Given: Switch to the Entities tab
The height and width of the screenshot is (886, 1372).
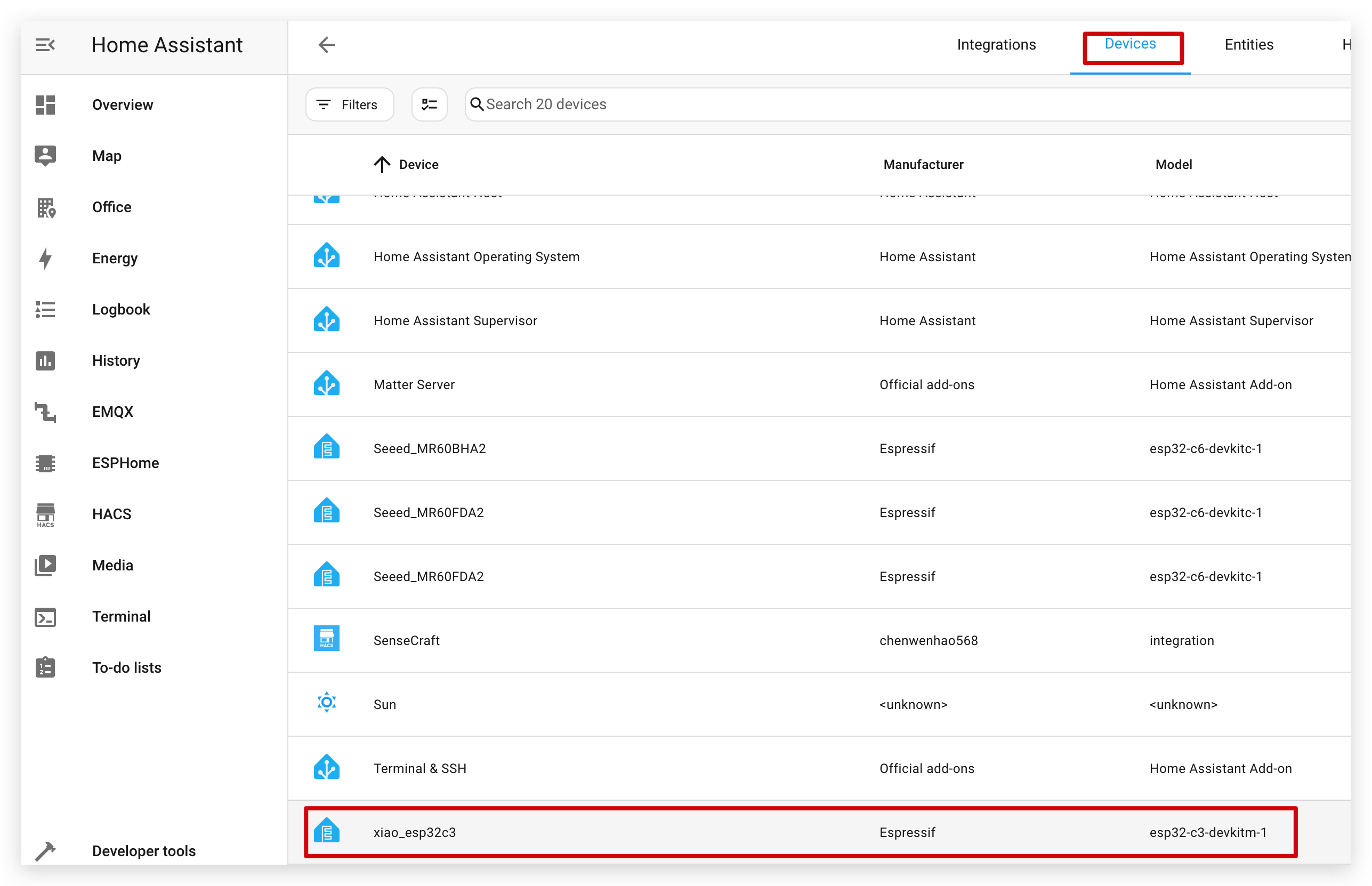Looking at the screenshot, I should point(1248,45).
